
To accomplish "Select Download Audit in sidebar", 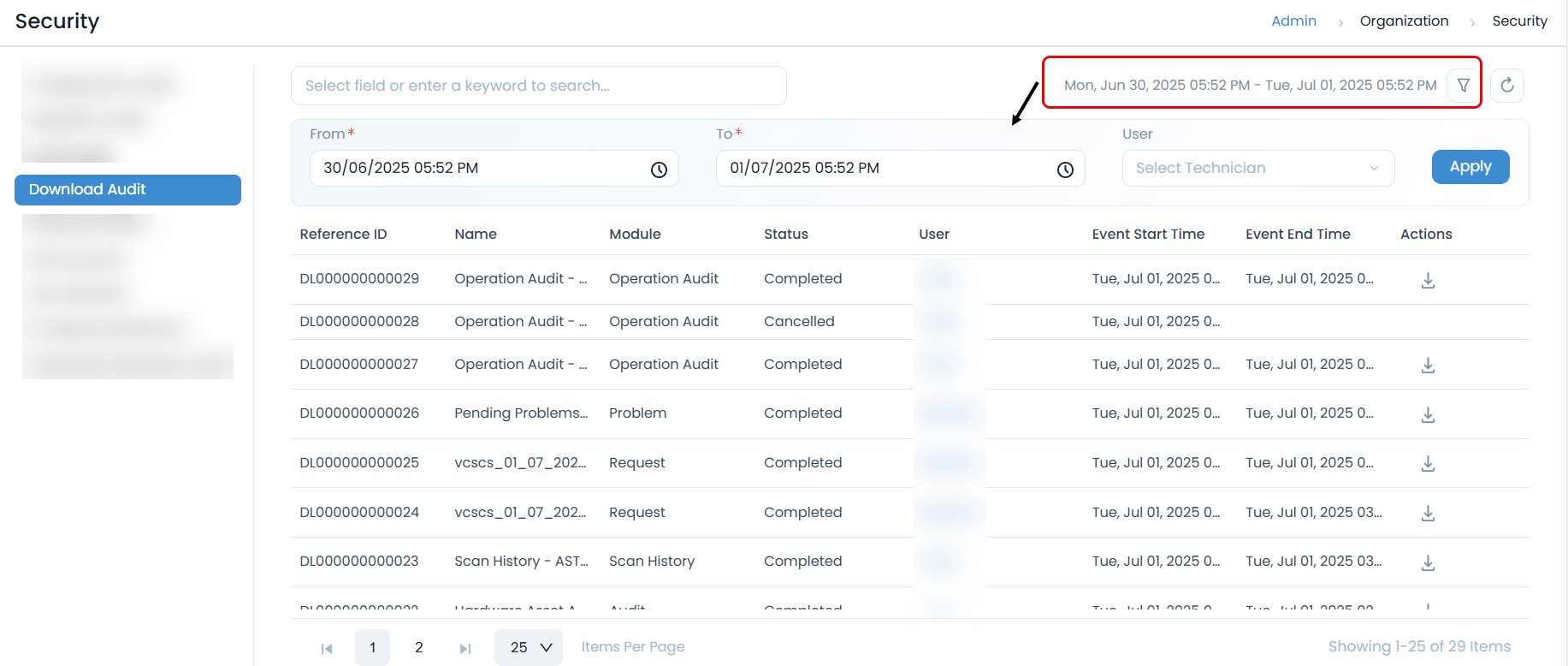I will (x=127, y=190).
